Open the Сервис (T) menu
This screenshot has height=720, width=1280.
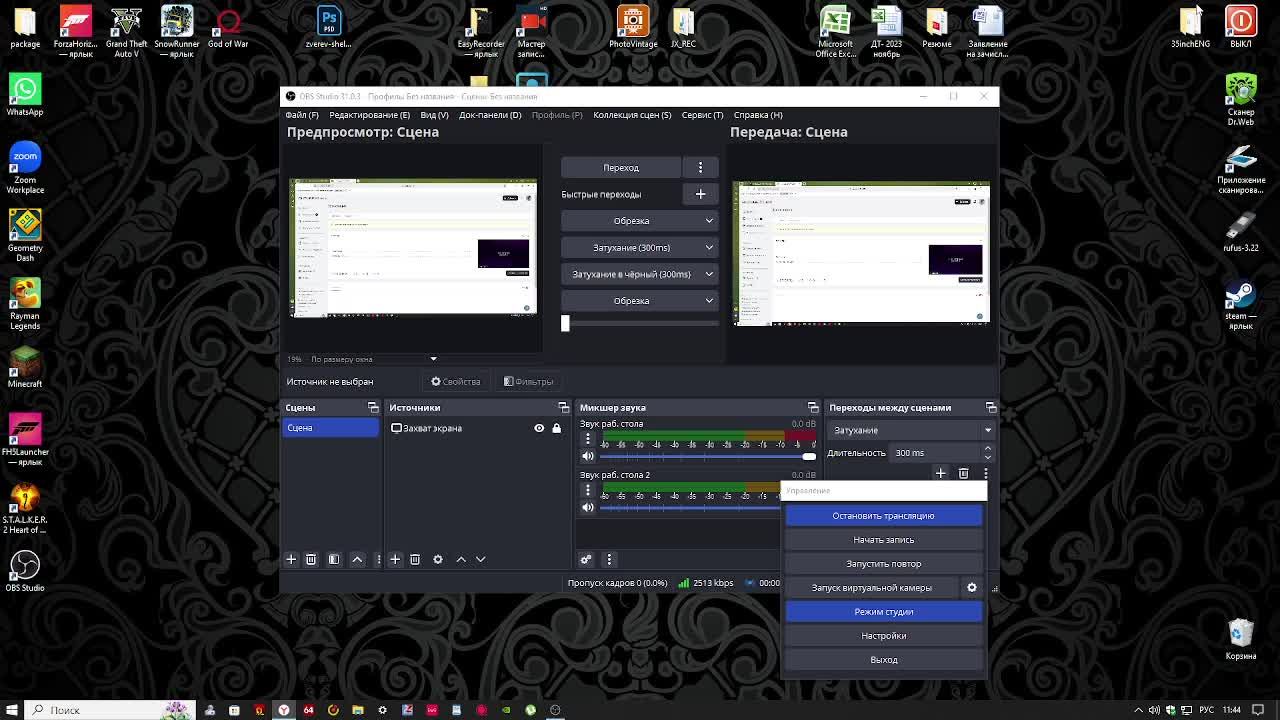(x=702, y=115)
